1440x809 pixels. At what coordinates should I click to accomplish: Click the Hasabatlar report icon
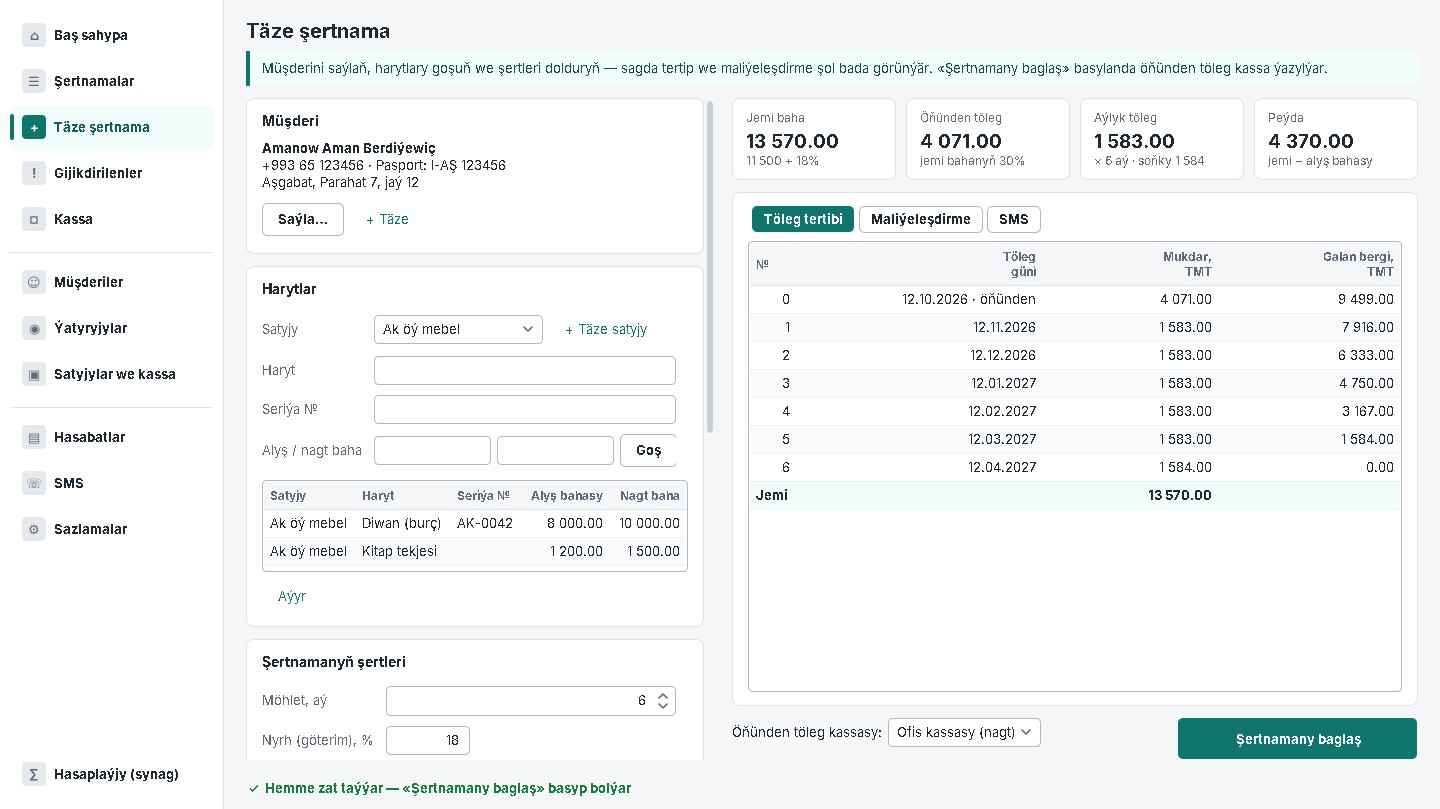pos(34,437)
